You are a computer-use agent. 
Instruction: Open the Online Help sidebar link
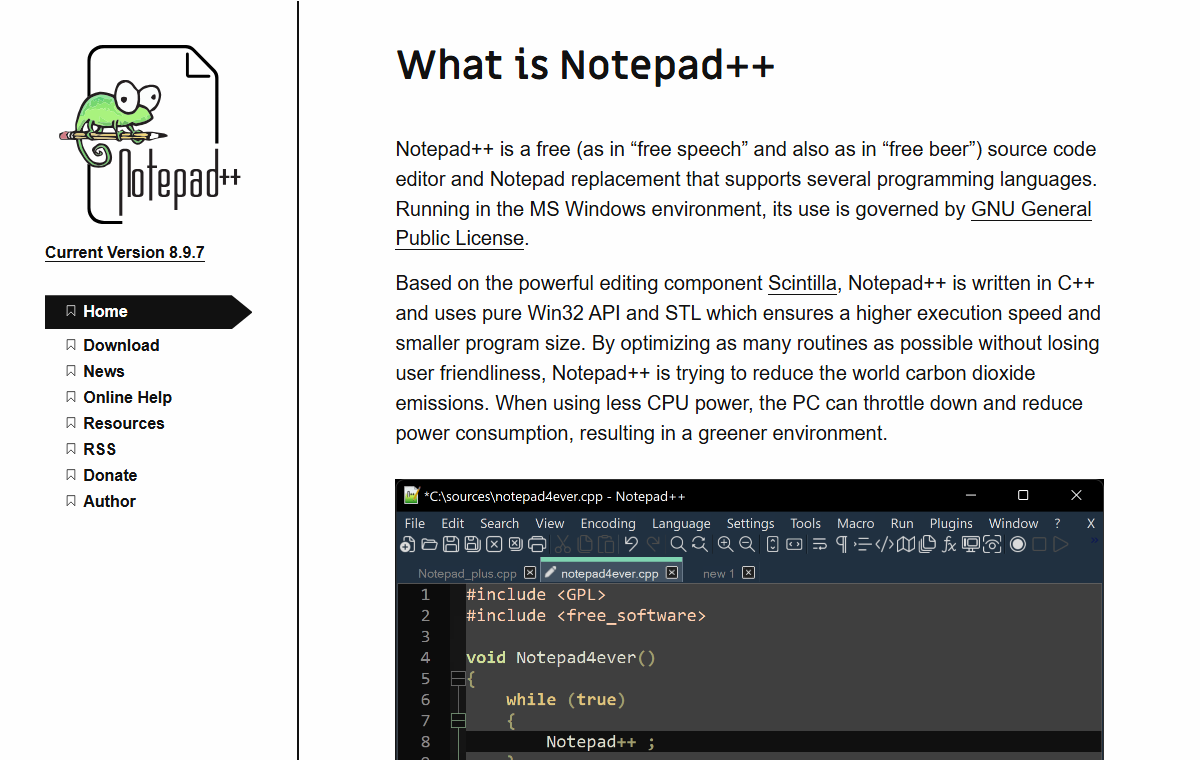pyautogui.click(x=127, y=397)
